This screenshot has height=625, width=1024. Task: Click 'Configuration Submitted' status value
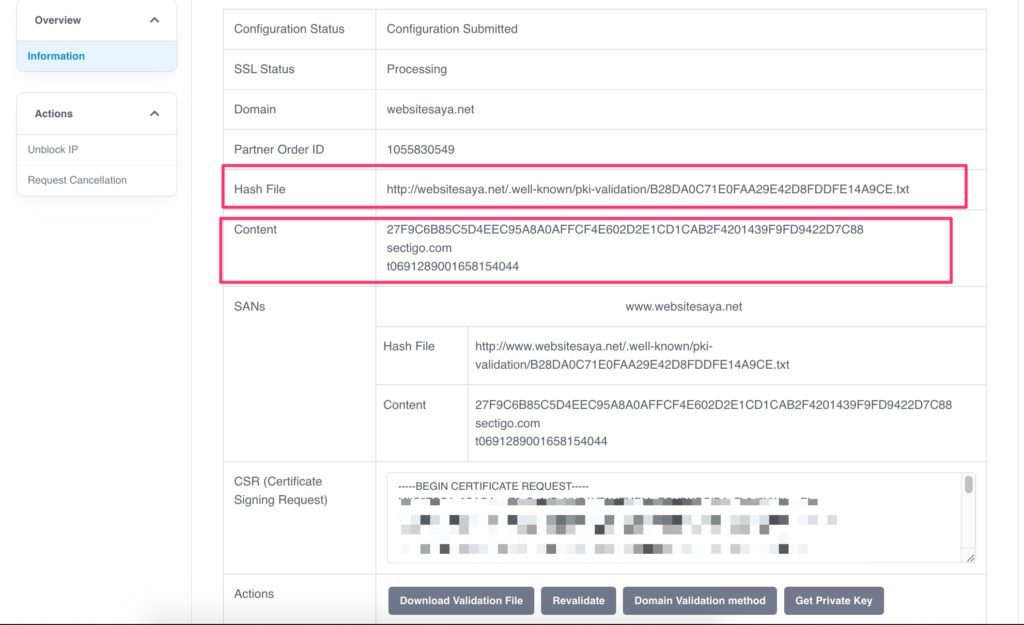point(452,29)
